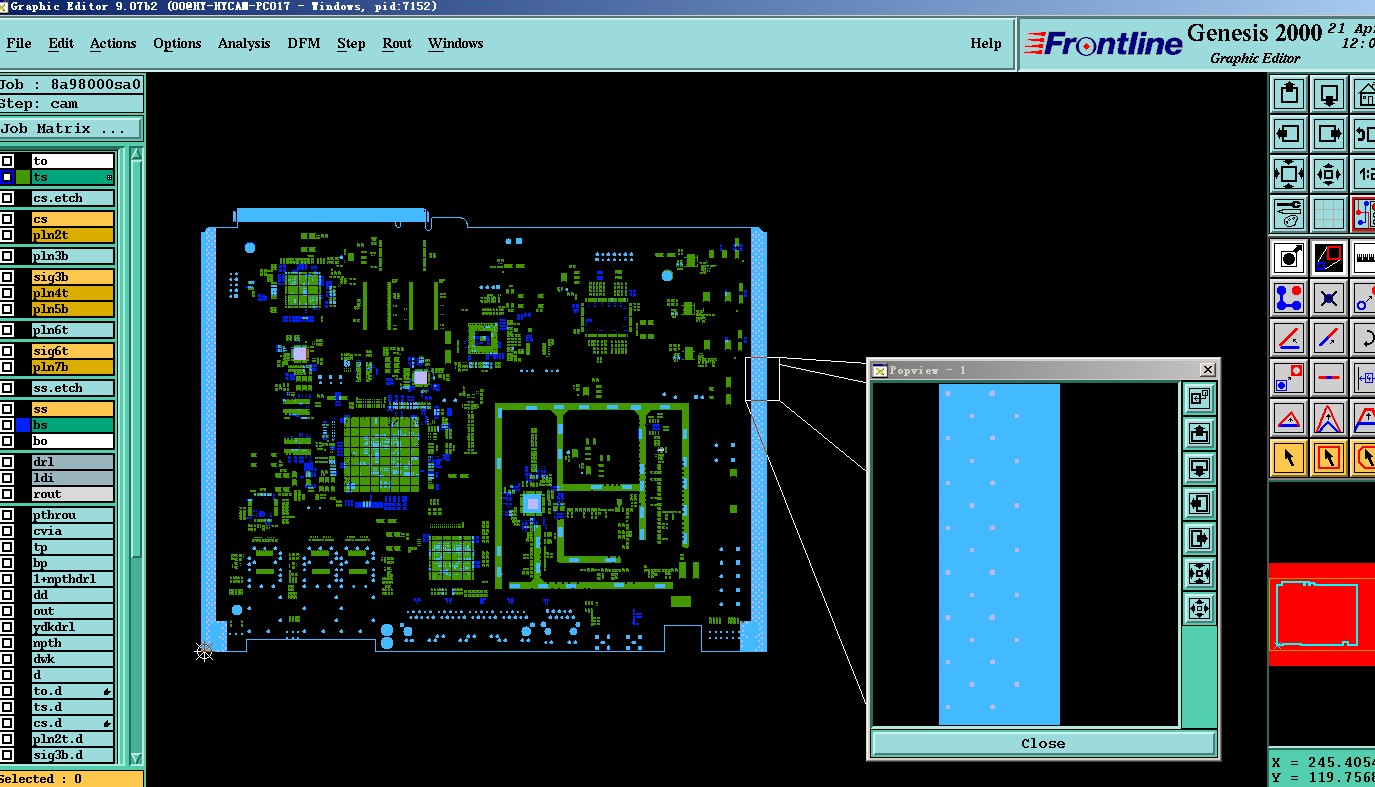This screenshot has width=1375, height=787.
Task: Open the wrench and palette display settings icon
Action: pyautogui.click(x=1289, y=213)
